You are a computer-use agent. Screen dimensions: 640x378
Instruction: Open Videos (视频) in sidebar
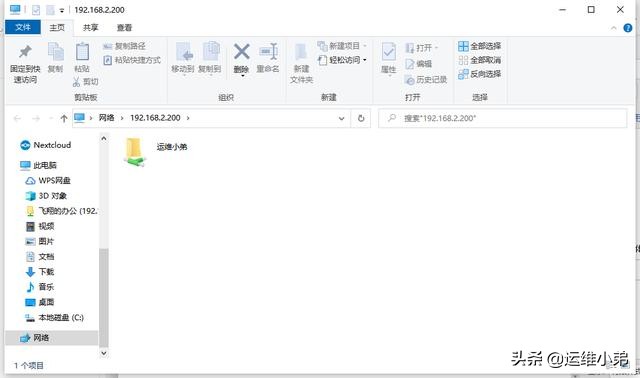pyautogui.click(x=40, y=226)
